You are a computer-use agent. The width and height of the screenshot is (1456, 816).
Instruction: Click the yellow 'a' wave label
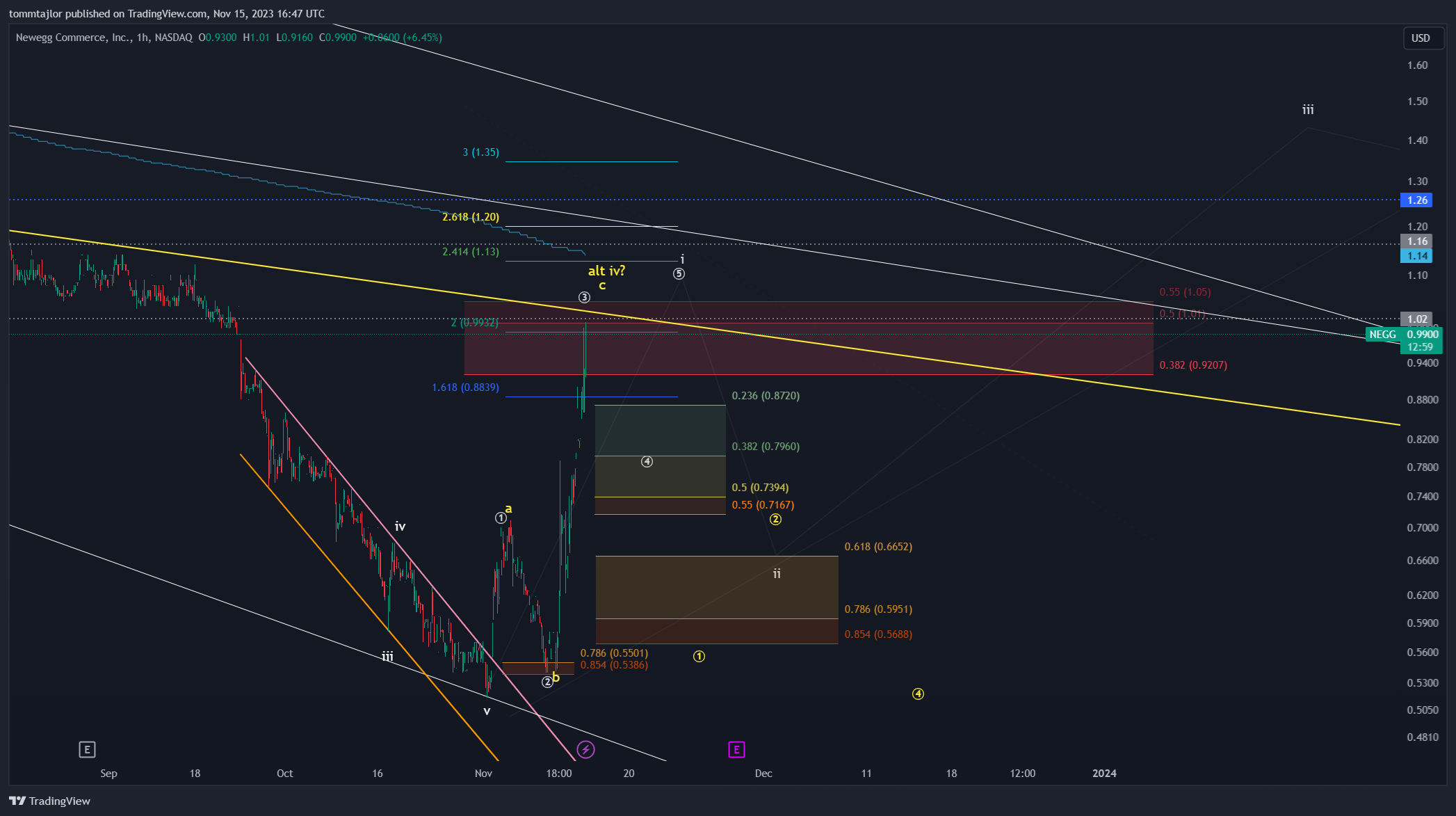point(508,509)
